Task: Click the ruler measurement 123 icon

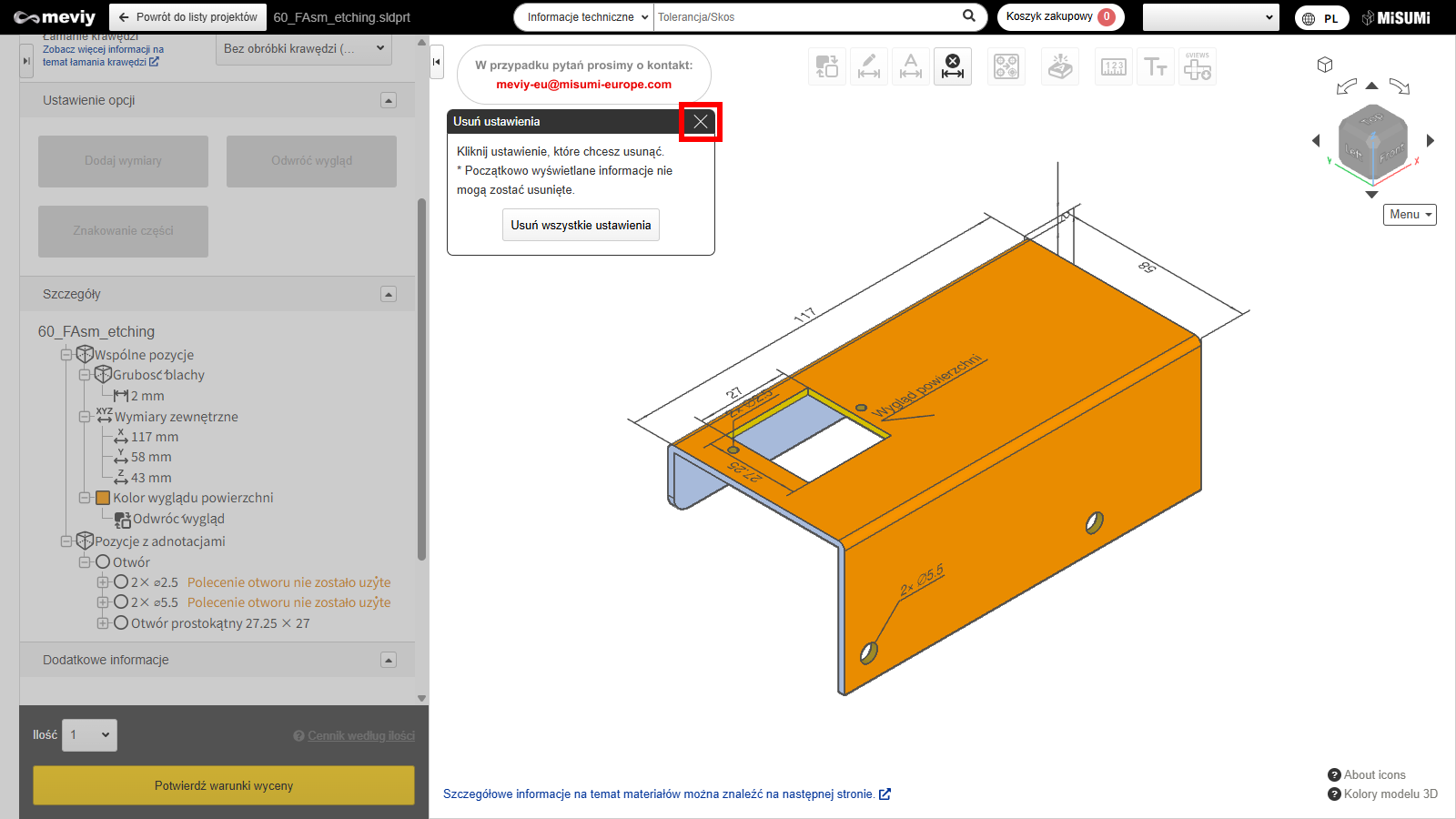Action: coord(1114,66)
